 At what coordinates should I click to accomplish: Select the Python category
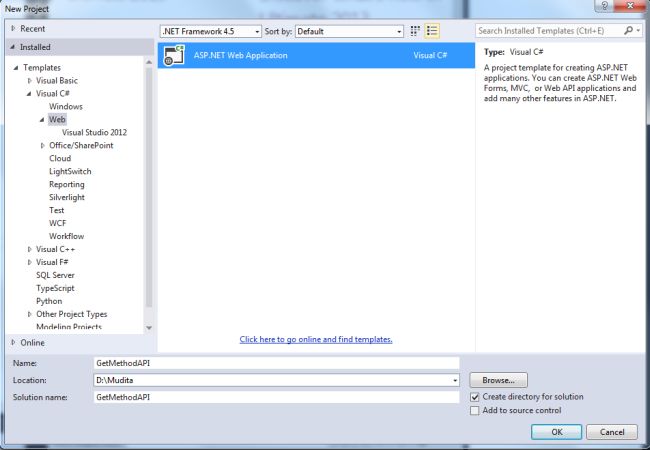pos(49,301)
